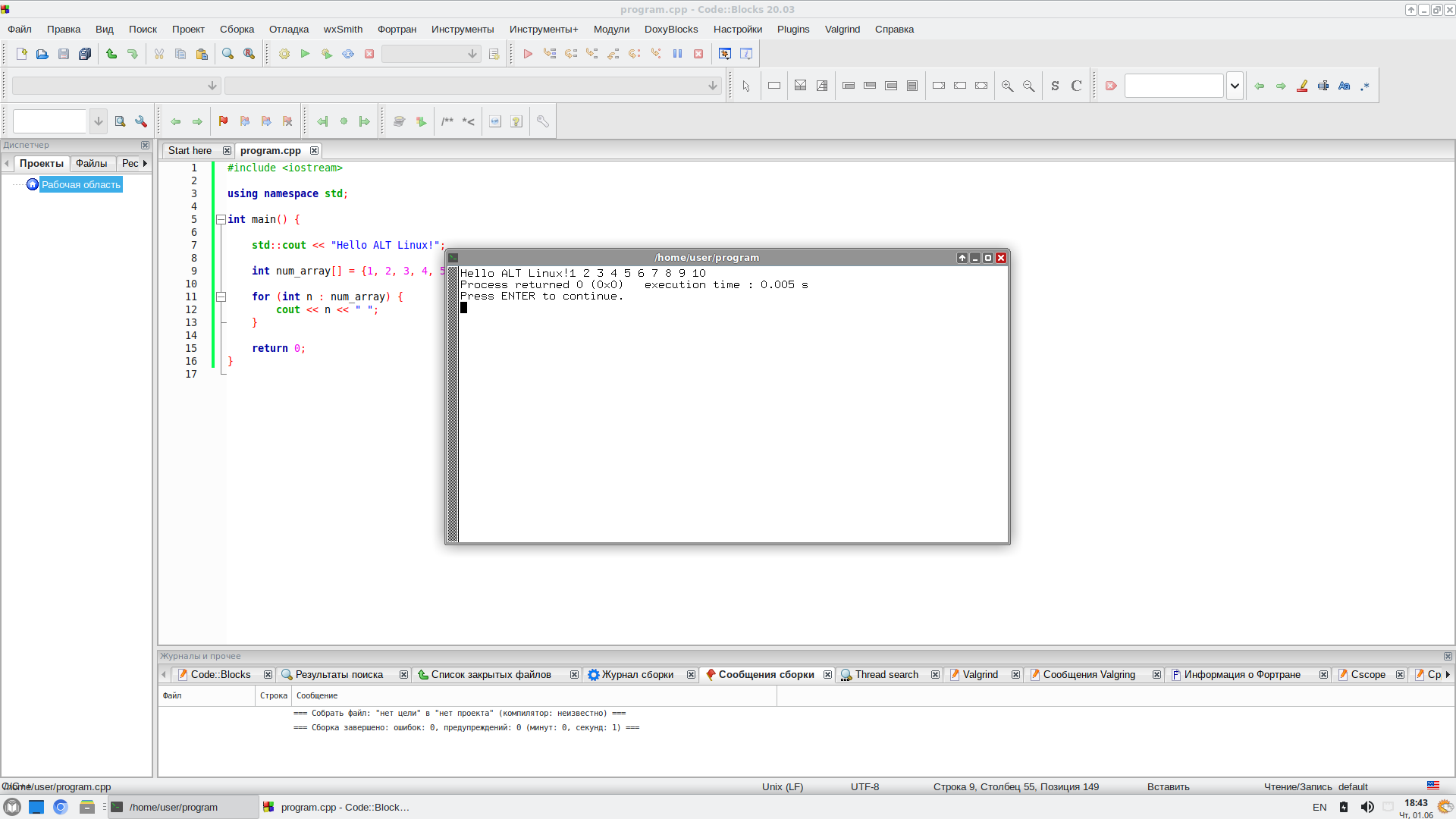Close the program.cpp editor tab
This screenshot has width=1456, height=819.
pos(314,150)
